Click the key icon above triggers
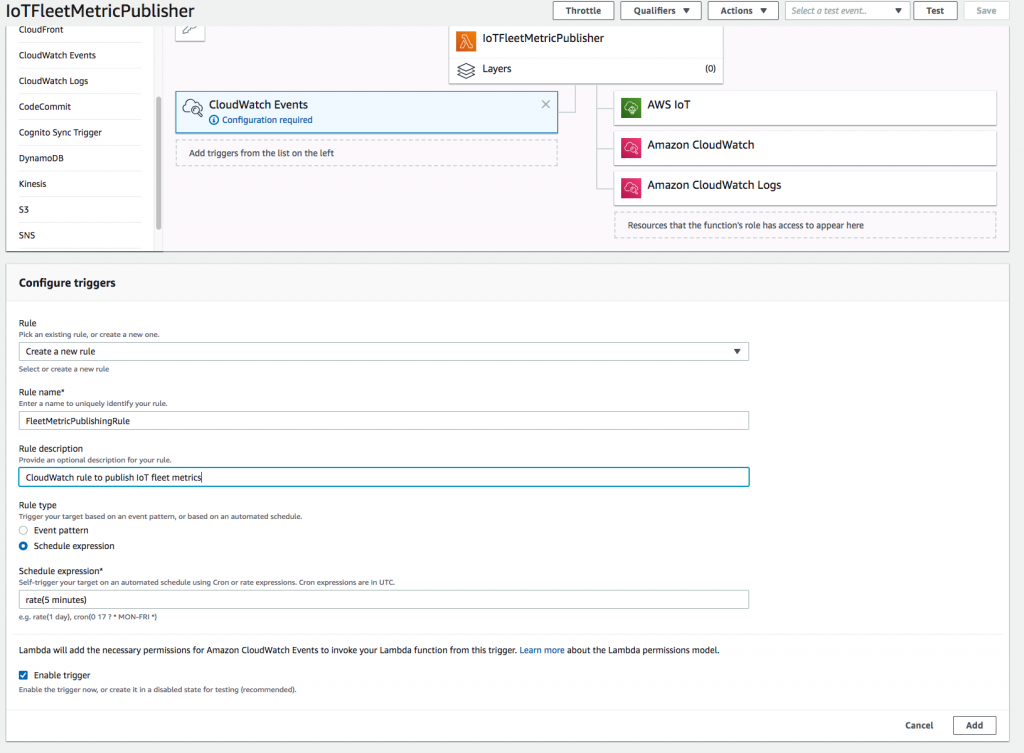Screen dimensions: 1024x753 190,31
